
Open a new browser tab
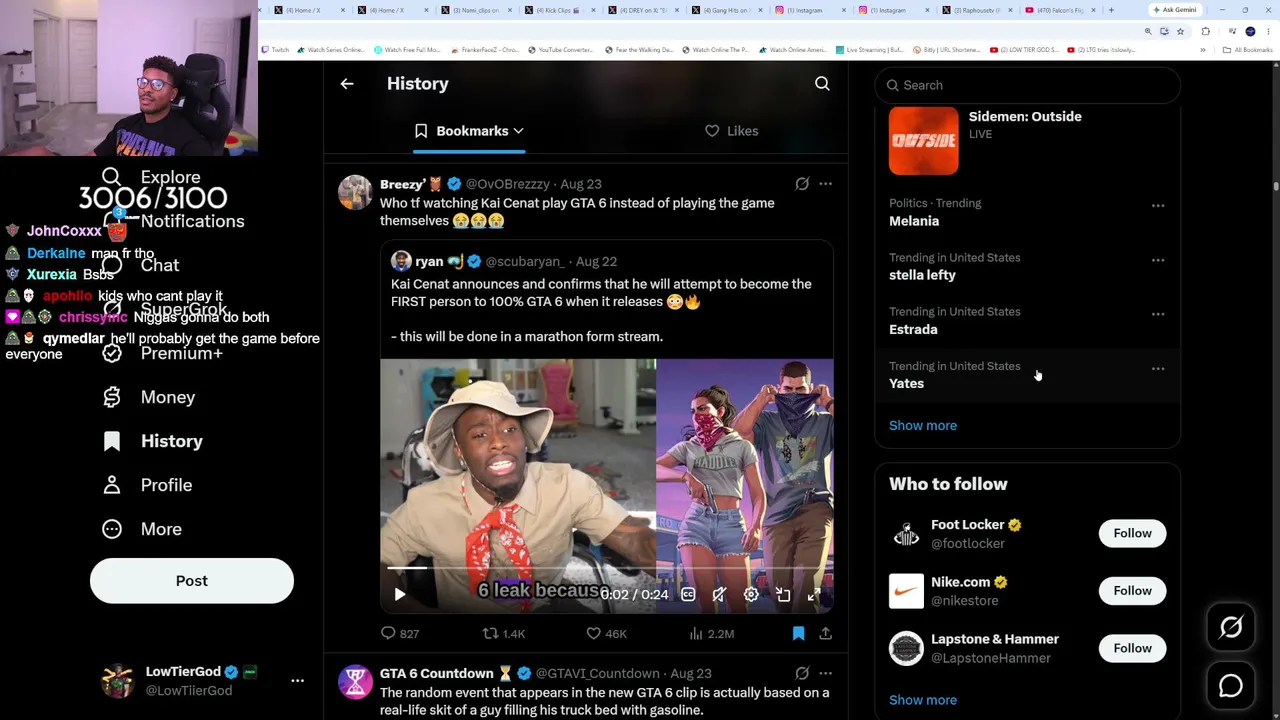[1111, 10]
